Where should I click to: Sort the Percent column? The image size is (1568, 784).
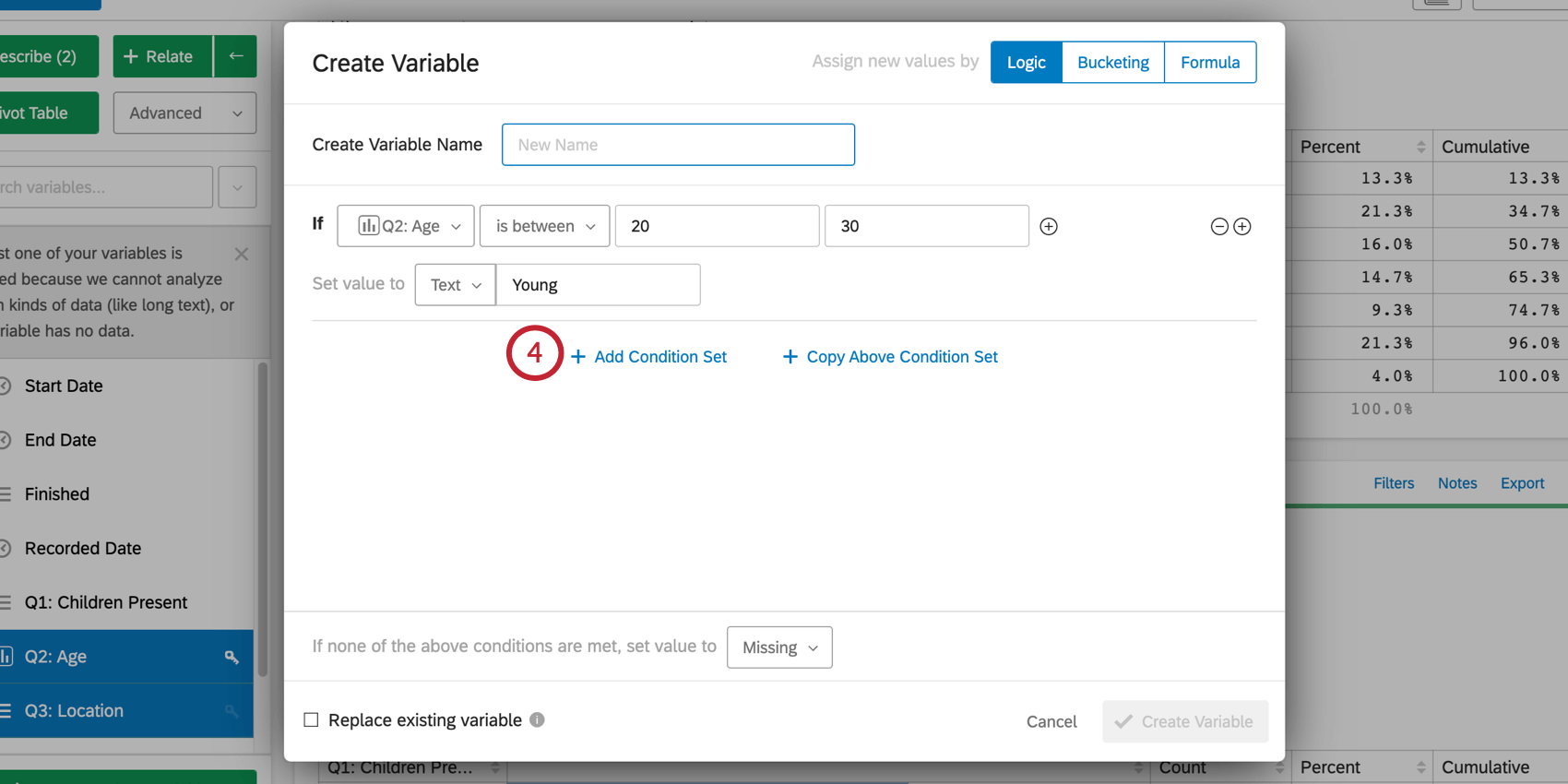(1420, 147)
